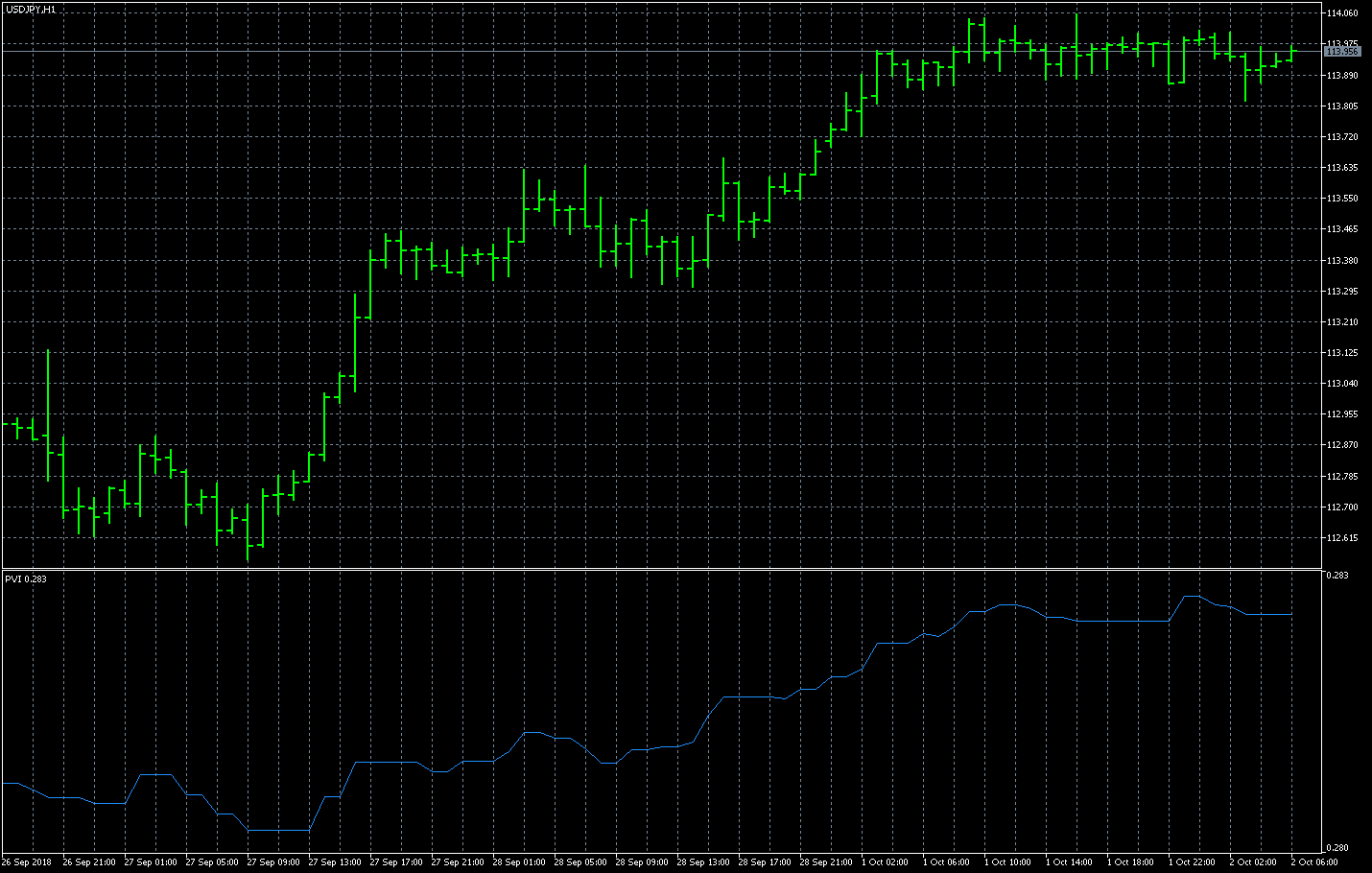
Task: Select the highlighted current price 113.956 tag
Action: (x=1342, y=52)
